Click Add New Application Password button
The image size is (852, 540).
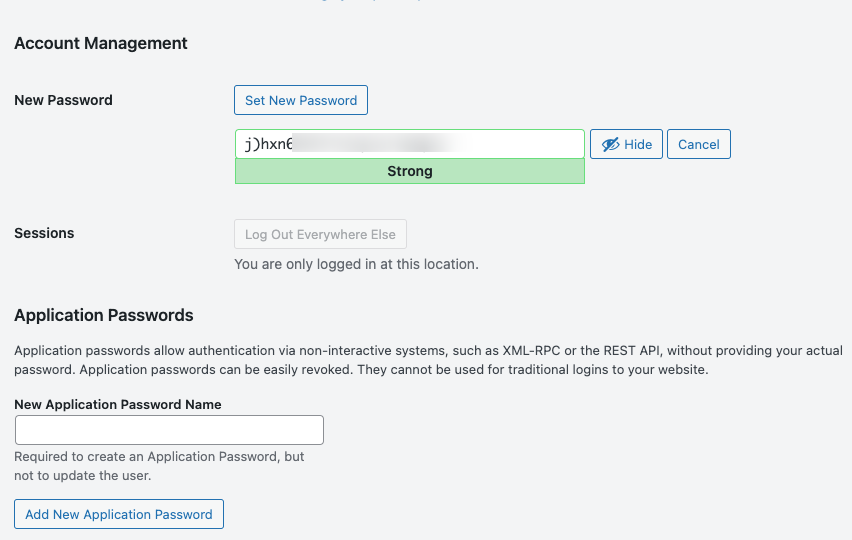(119, 514)
